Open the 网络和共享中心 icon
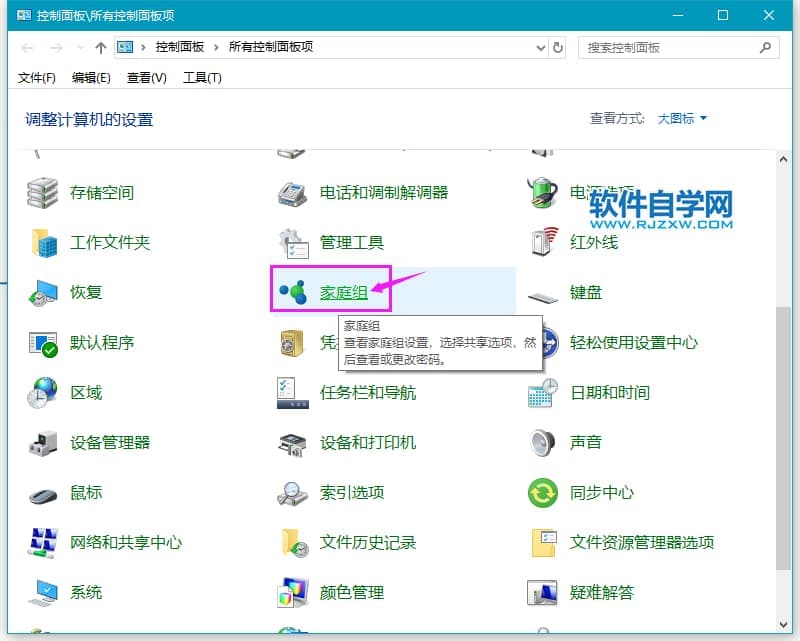The width and height of the screenshot is (800, 641). pyautogui.click(x=44, y=542)
